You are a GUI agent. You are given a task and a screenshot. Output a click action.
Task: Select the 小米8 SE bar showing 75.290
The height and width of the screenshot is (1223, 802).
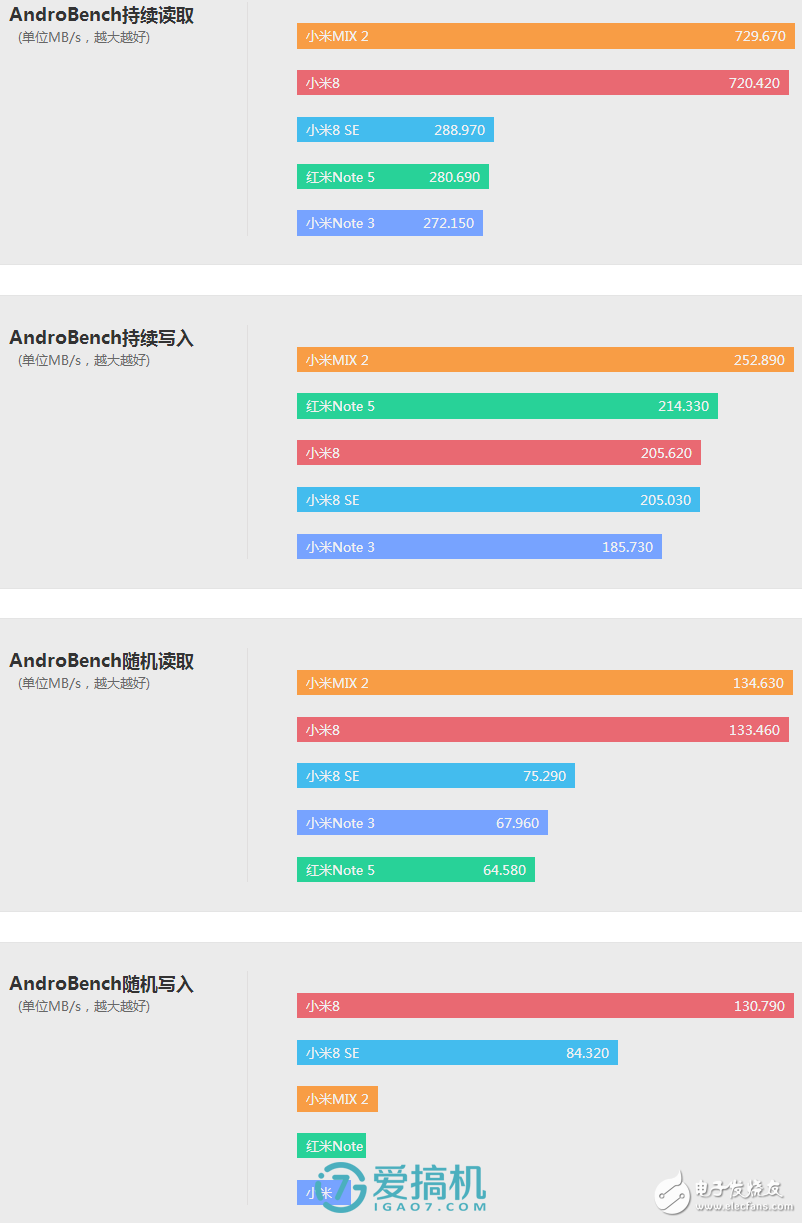coord(435,776)
